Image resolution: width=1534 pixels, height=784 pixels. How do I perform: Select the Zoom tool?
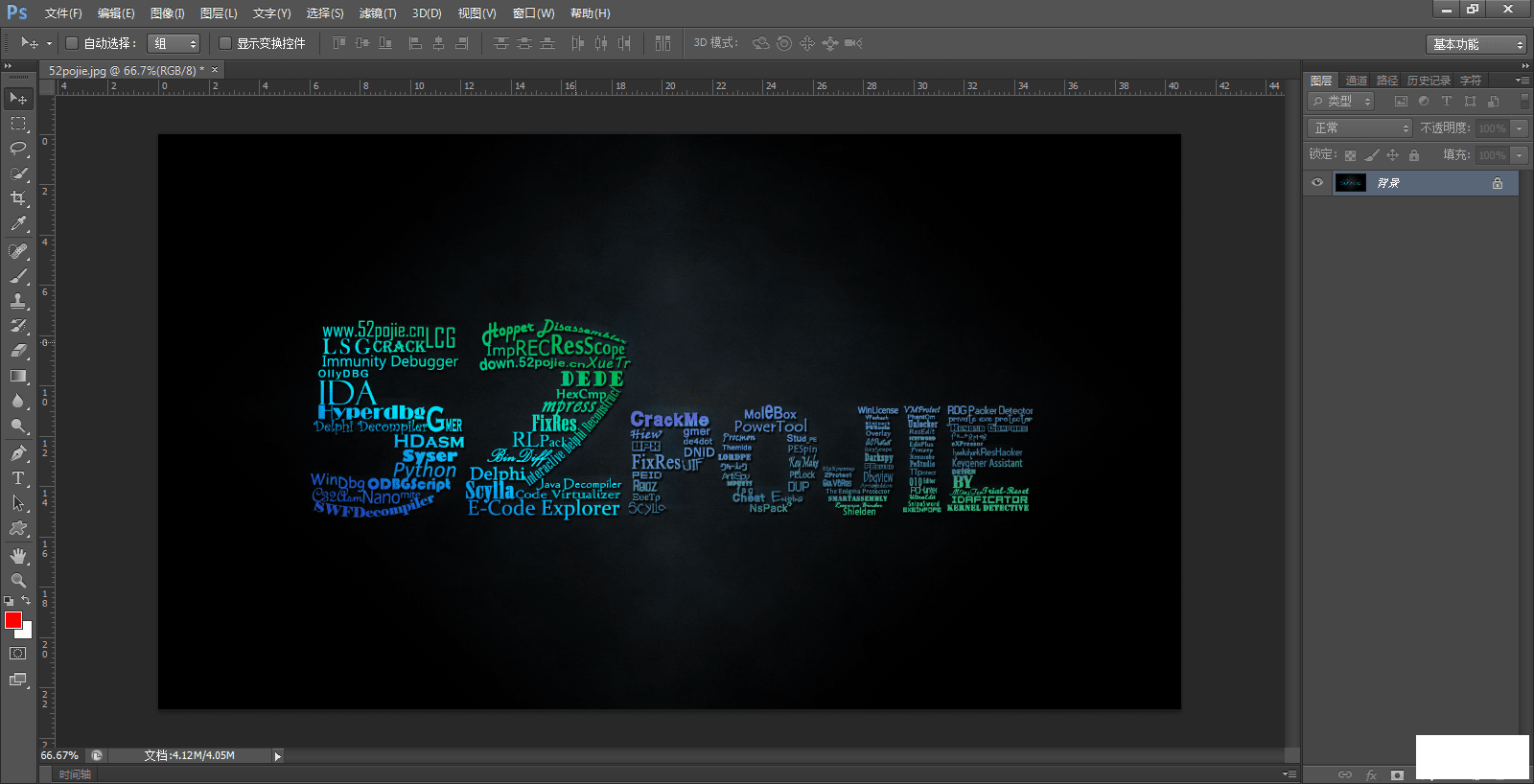[18, 581]
